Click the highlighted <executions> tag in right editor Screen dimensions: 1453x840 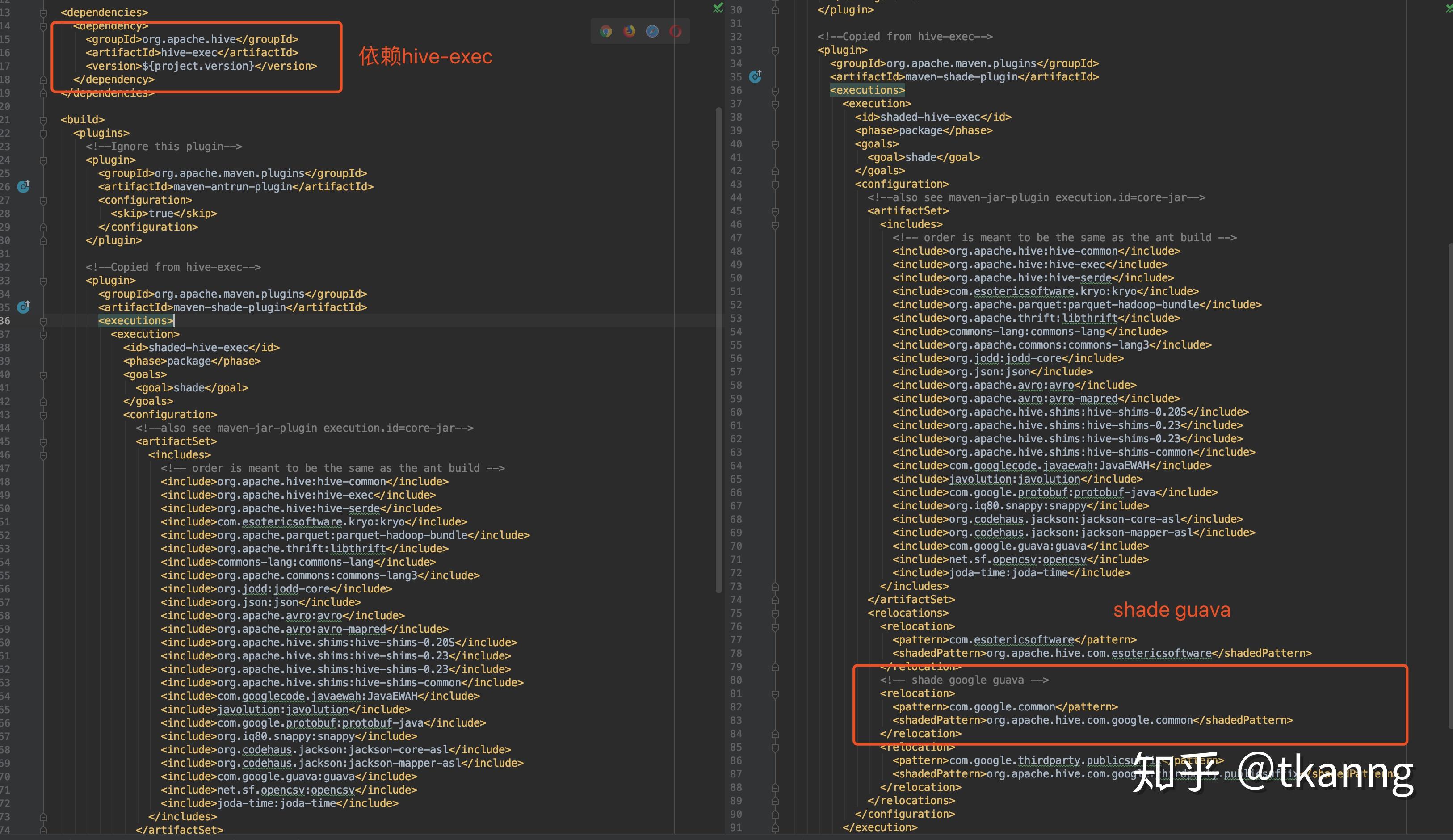point(867,90)
